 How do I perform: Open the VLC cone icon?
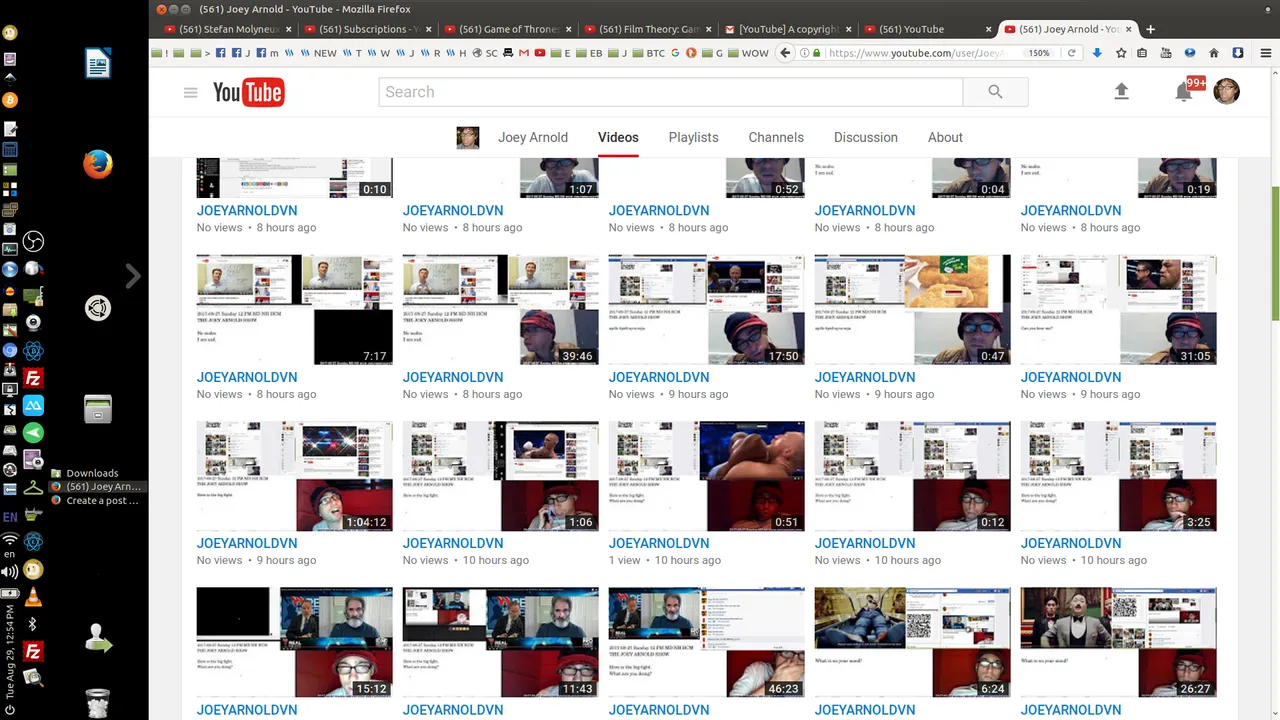point(33,597)
